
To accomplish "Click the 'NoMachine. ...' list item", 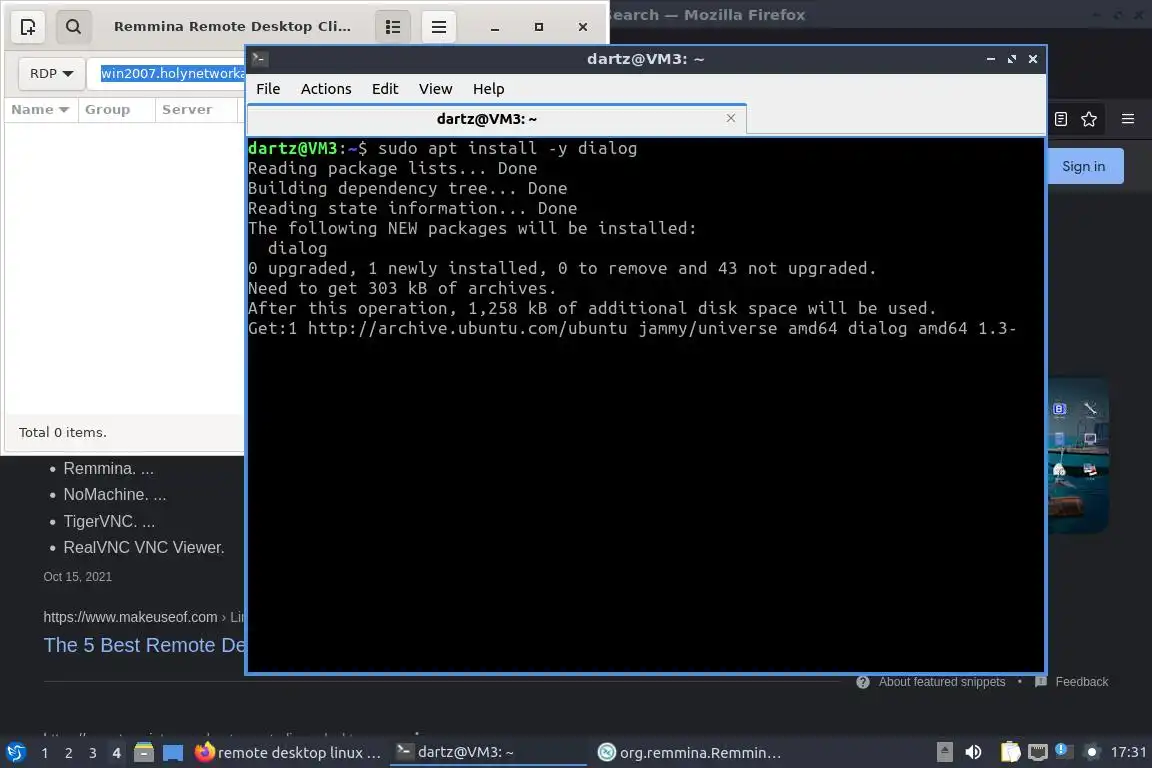I will coord(115,495).
